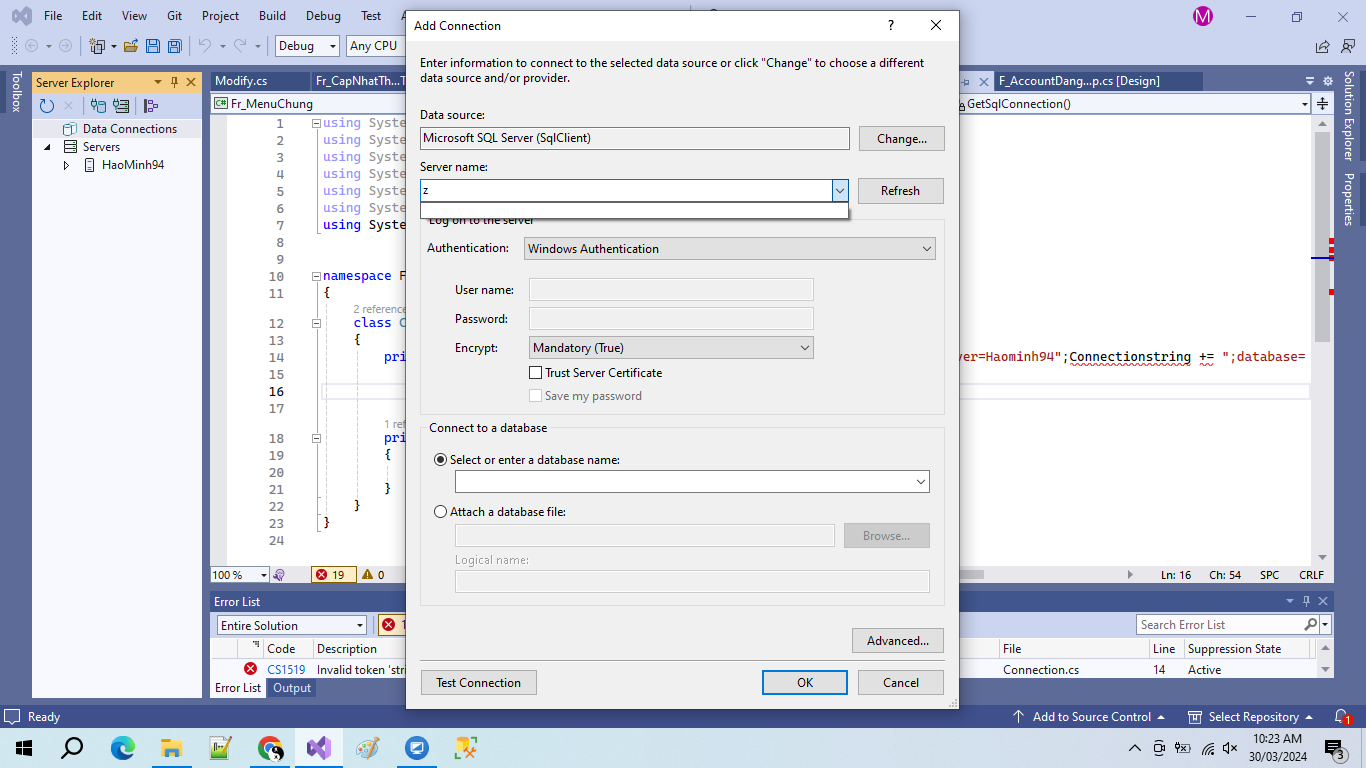
Task: Refresh Server Explorer with the circular arrow icon
Action: coord(47,106)
